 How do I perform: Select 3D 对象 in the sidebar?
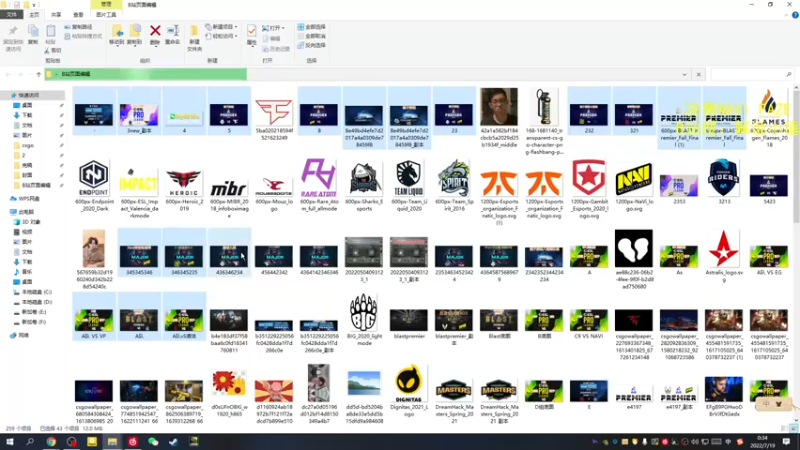click(x=31, y=222)
